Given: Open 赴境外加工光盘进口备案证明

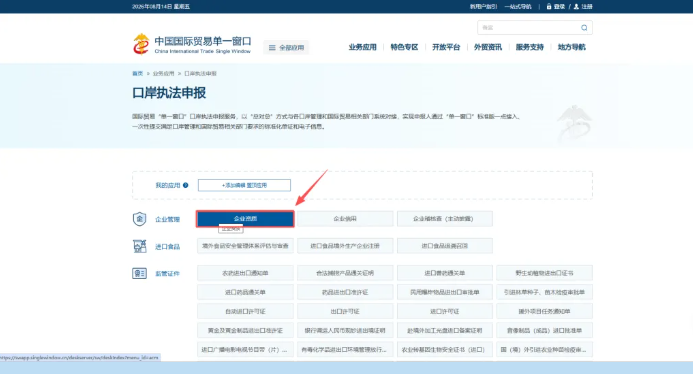Looking at the screenshot, I should coord(445,330).
